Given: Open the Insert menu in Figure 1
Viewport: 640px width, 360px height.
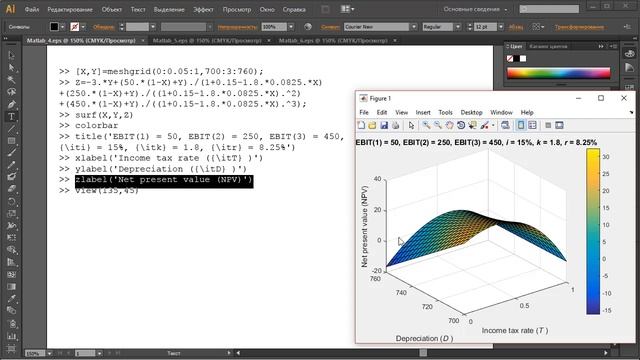Looking at the screenshot, I should pos(423,112).
